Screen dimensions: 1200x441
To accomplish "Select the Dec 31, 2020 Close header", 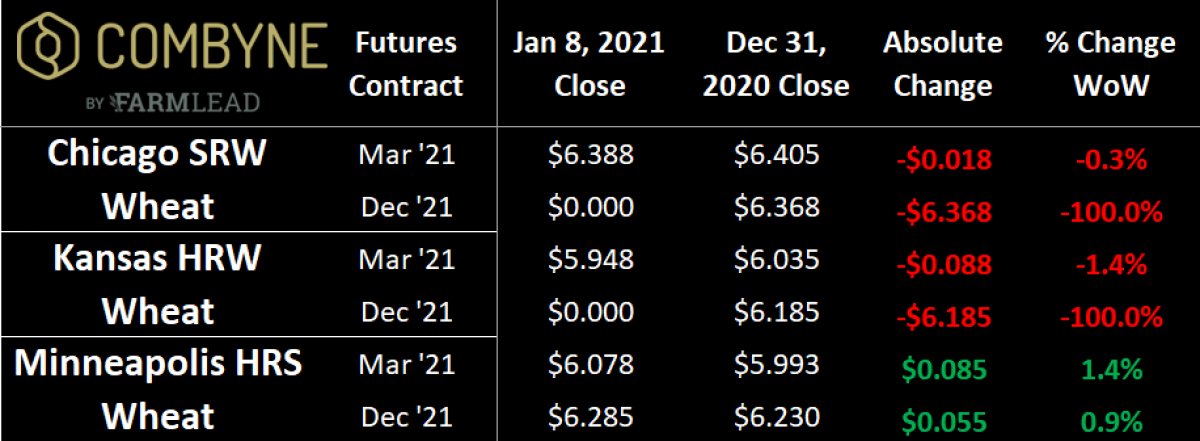I will (x=775, y=64).
